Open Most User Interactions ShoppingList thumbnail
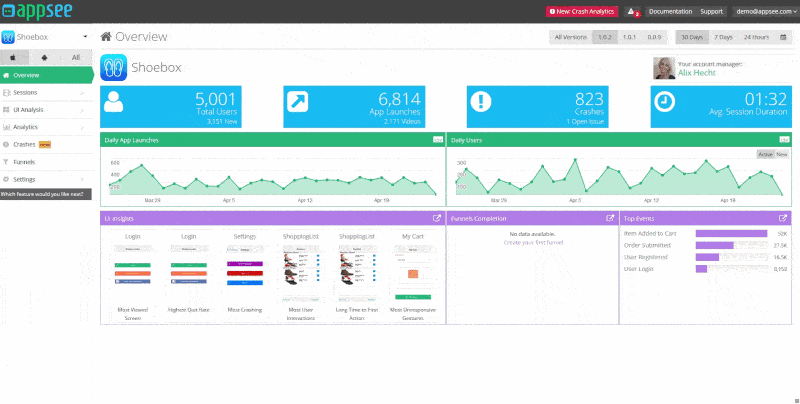Viewport: 800px width, 404px height. [301, 273]
